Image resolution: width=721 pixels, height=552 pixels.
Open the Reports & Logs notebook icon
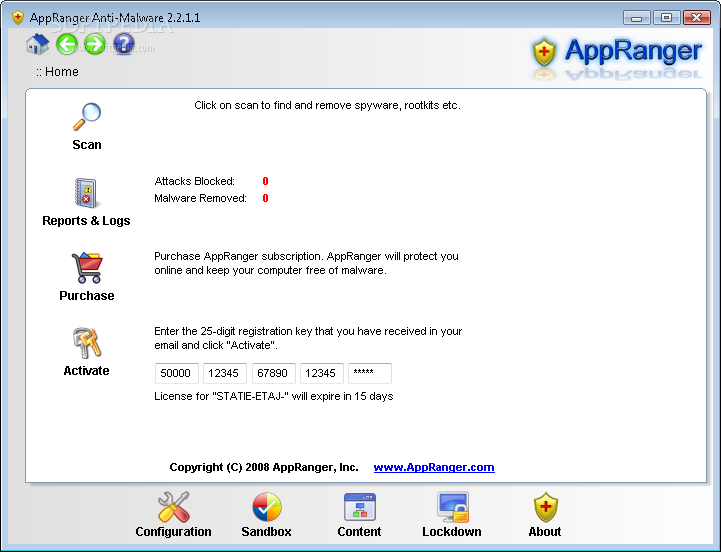click(86, 193)
